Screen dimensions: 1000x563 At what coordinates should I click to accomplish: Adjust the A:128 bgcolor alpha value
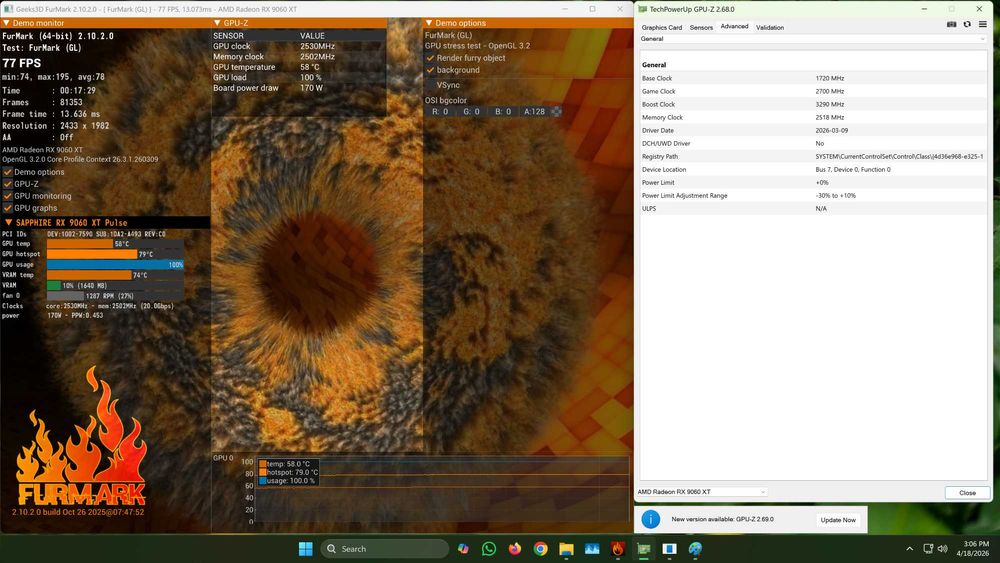pos(534,112)
